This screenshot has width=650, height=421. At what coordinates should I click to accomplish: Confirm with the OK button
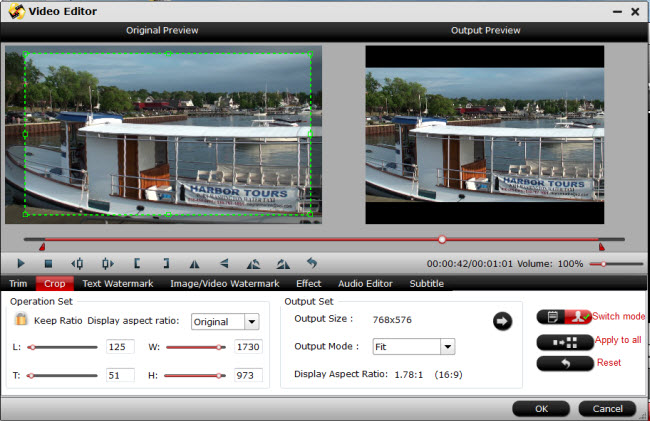541,409
